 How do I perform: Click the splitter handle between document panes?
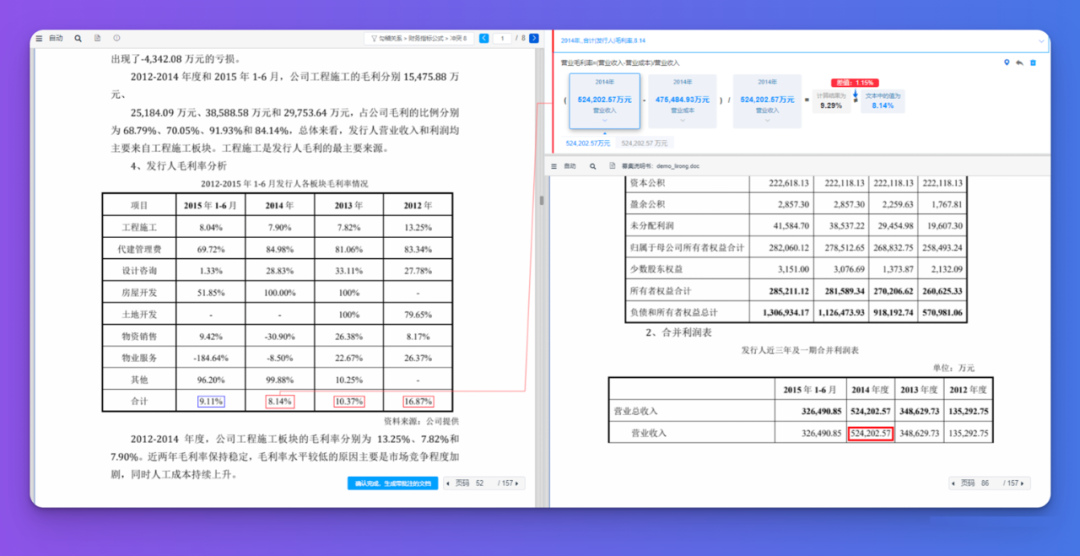tap(541, 200)
